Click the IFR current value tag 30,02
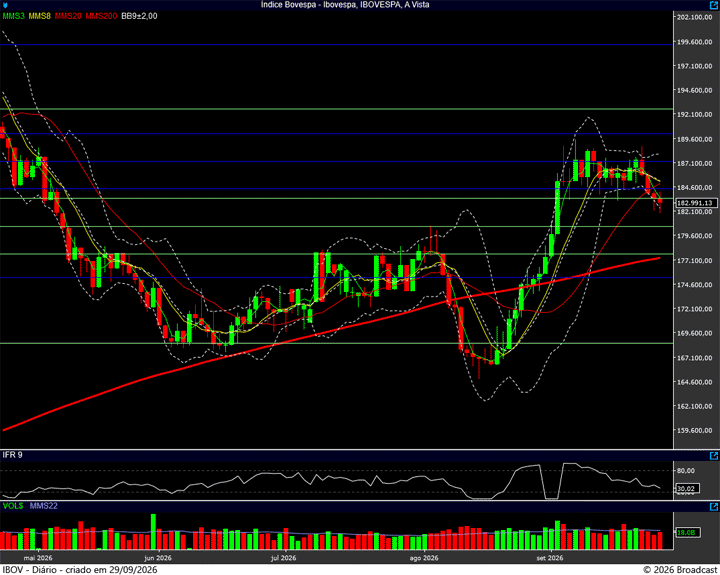The height and width of the screenshot is (575, 720). tap(686, 489)
